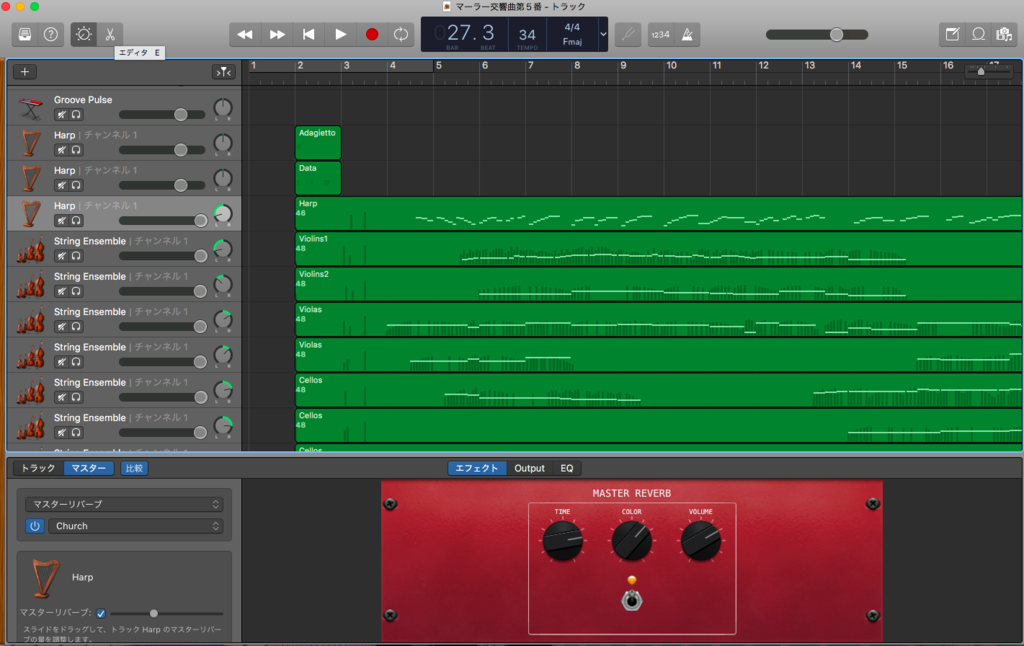Image resolution: width=1024 pixels, height=646 pixels.
Task: Click the red Record button
Action: pyautogui.click(x=372, y=34)
